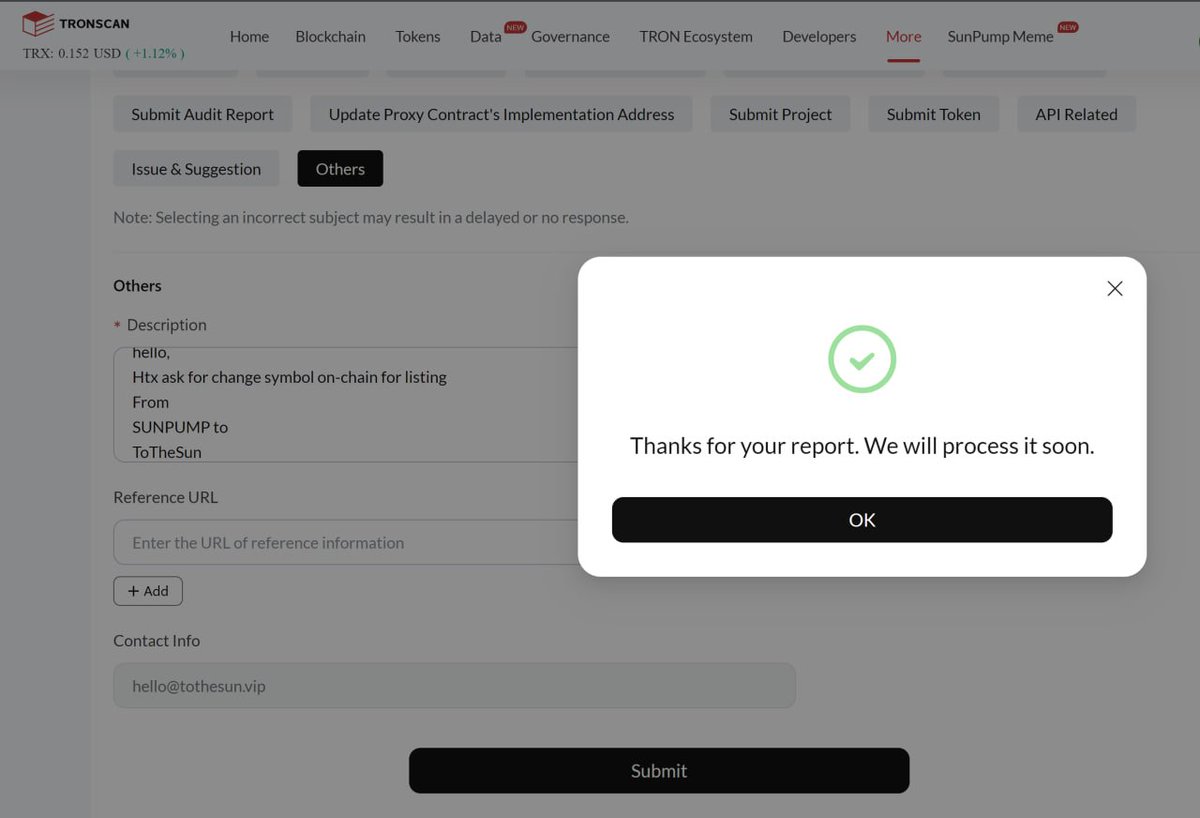Click the Thanks for your report message
Image resolution: width=1200 pixels, height=818 pixels.
click(x=862, y=446)
